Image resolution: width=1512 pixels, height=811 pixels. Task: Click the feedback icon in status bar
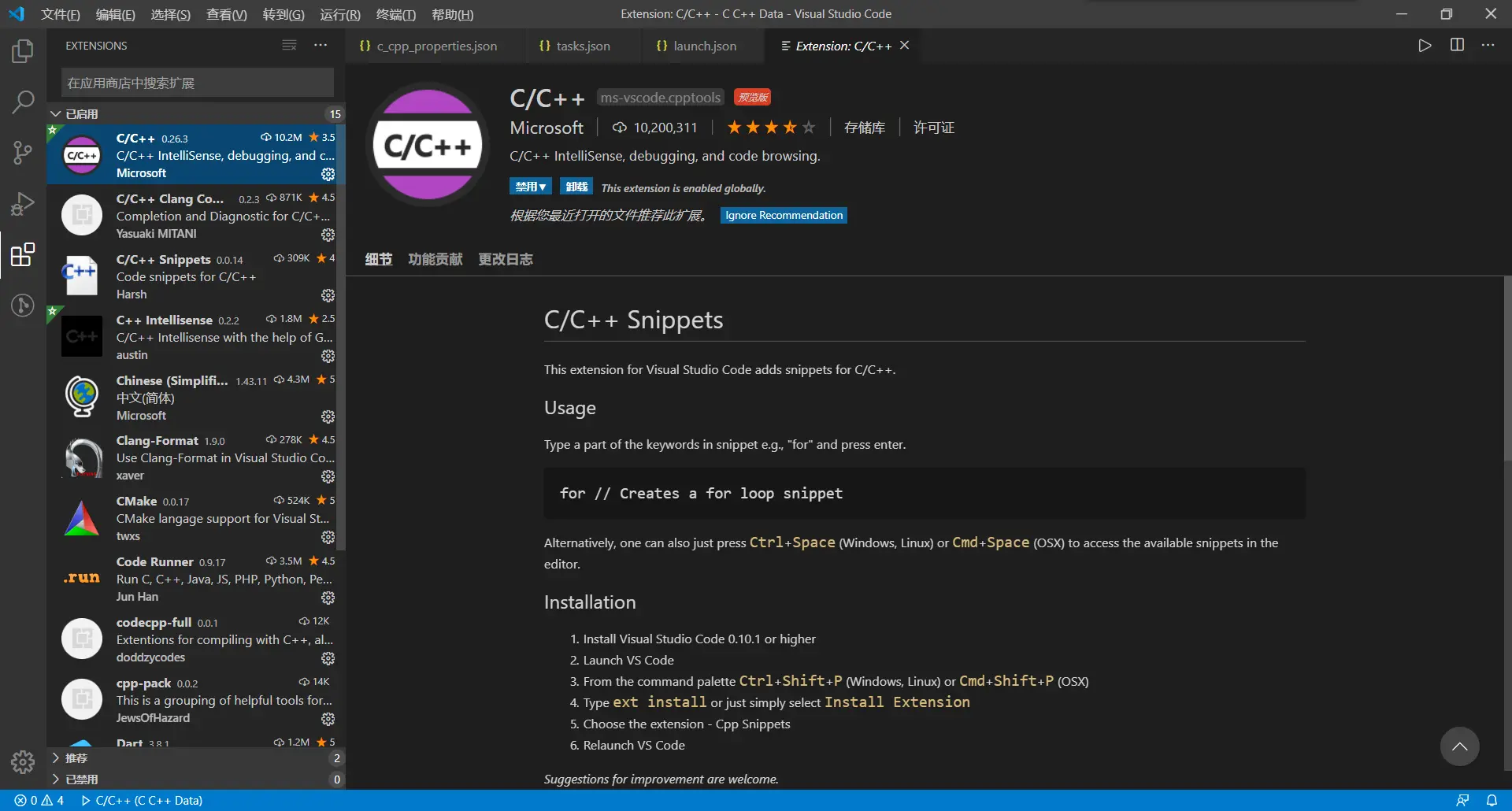pos(1462,800)
